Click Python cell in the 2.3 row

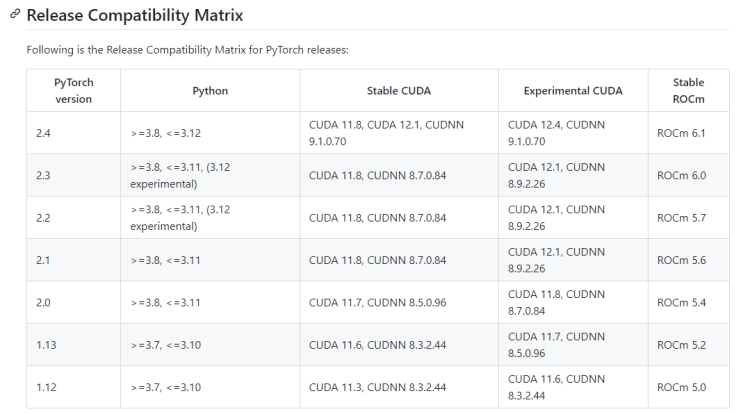pyautogui.click(x=210, y=175)
